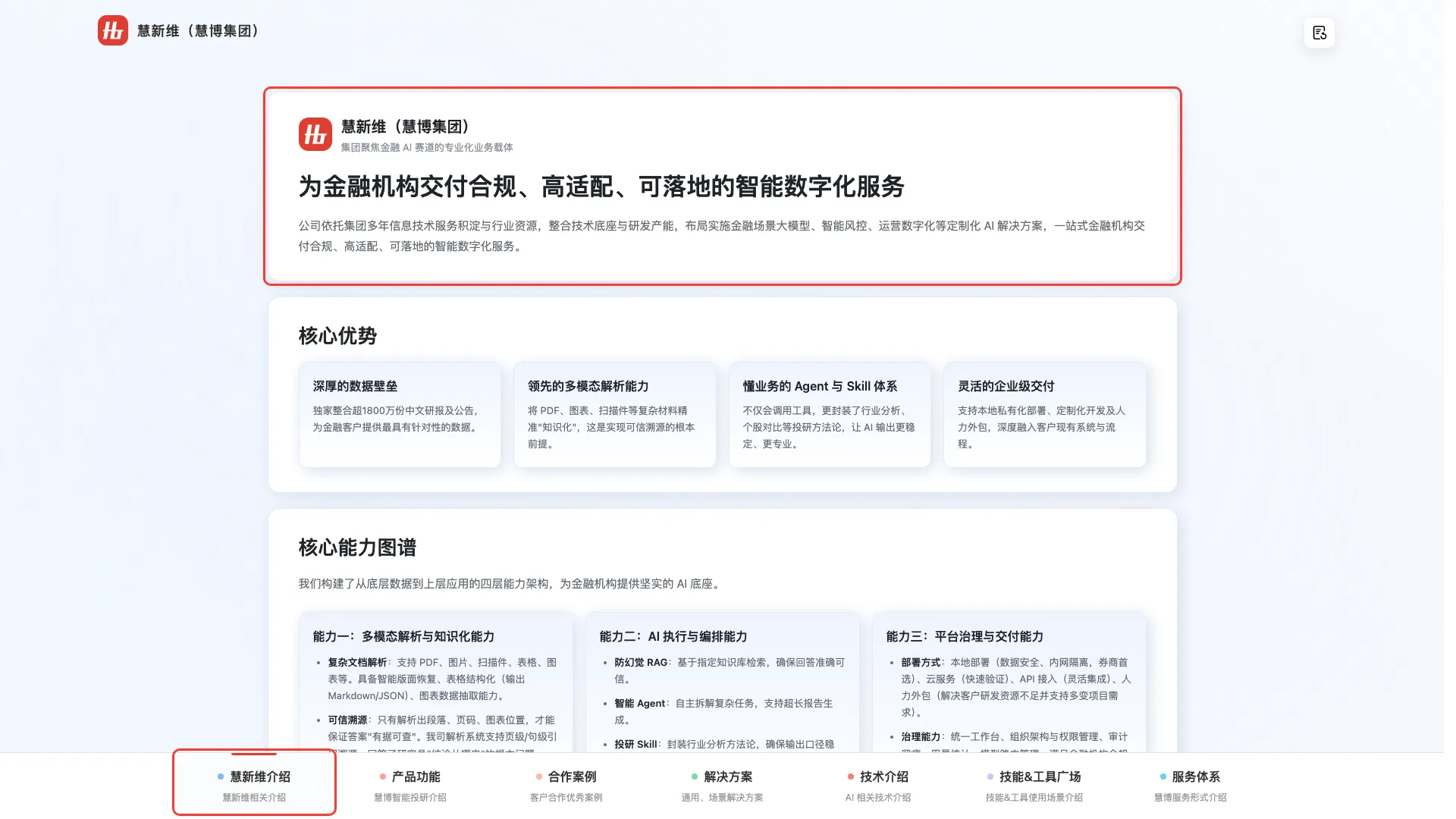Open the 灵活的企业级交付 card
The width and height of the screenshot is (1456, 819).
1045,415
